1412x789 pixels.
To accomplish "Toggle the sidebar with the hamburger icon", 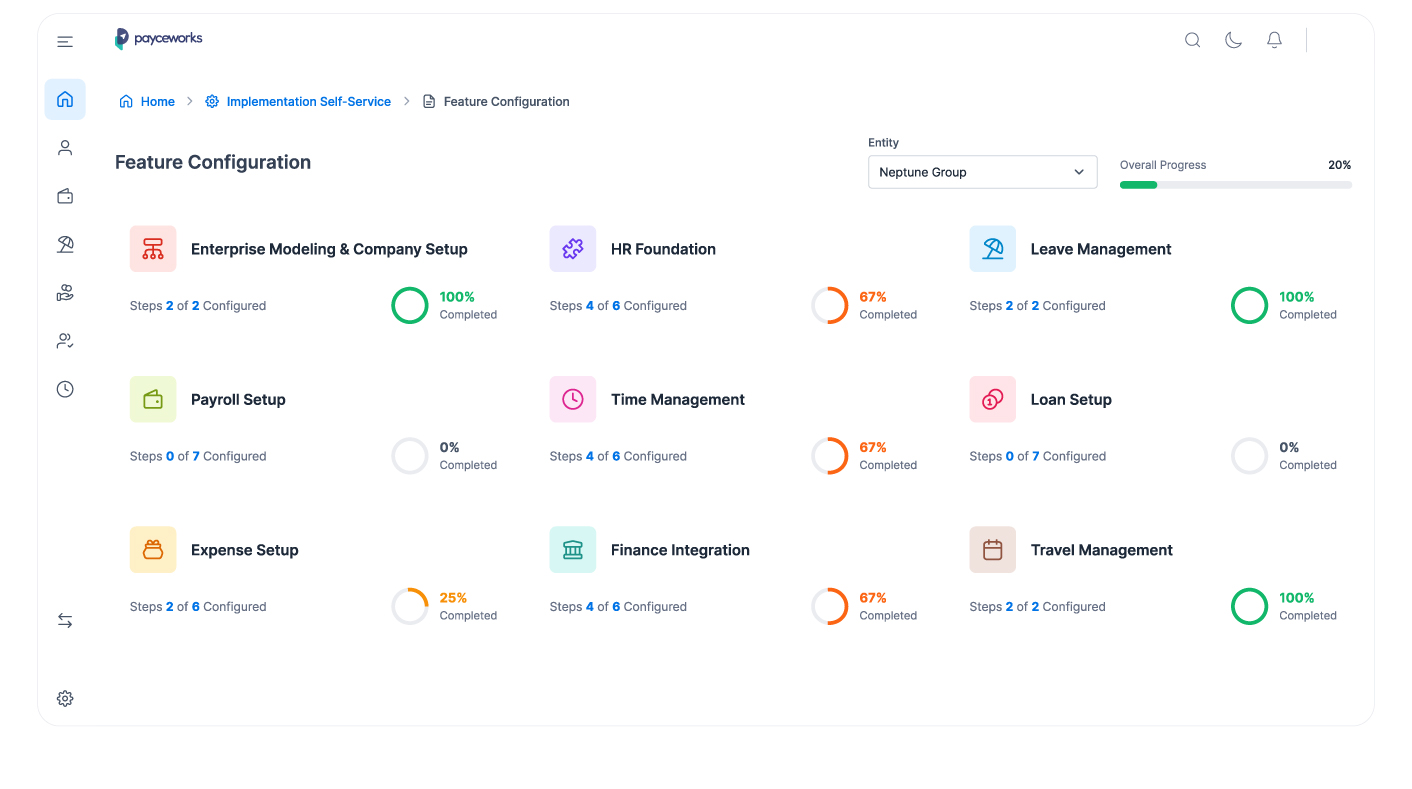I will tap(65, 41).
